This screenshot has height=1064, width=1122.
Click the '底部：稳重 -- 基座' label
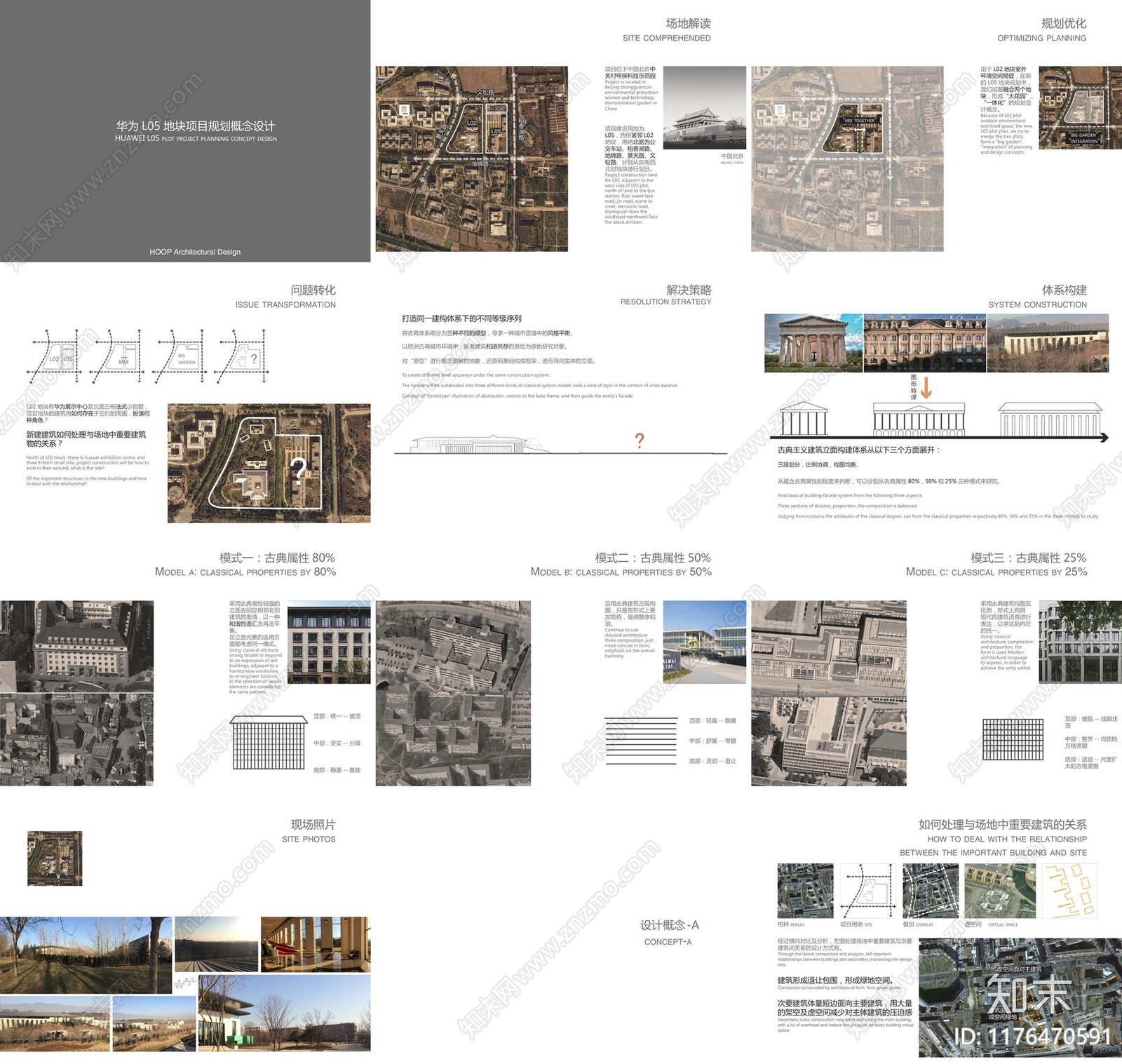tap(337, 770)
